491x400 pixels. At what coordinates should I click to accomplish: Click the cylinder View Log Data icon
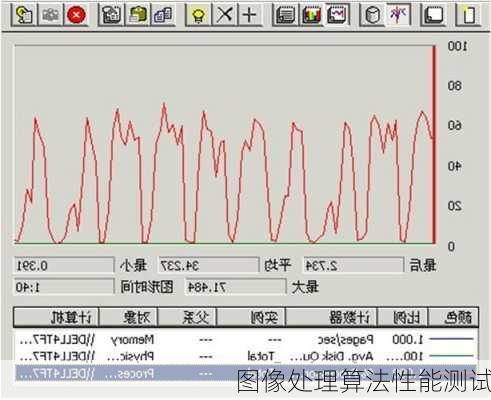click(372, 15)
